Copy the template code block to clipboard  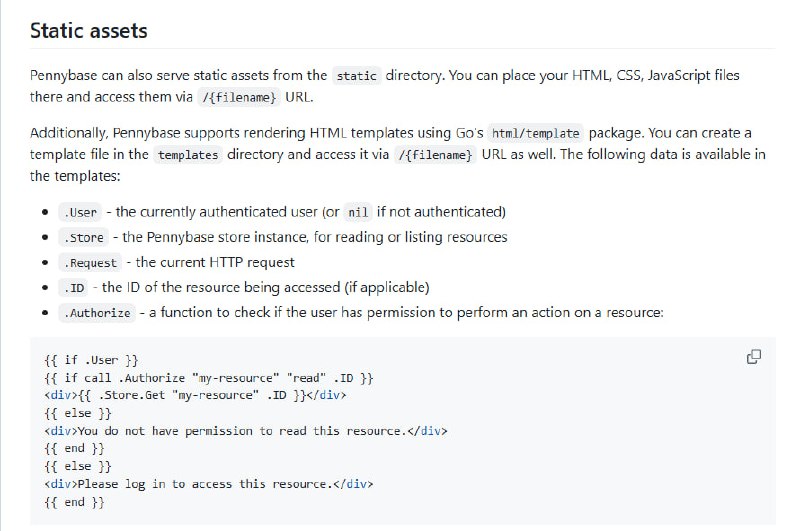754,357
